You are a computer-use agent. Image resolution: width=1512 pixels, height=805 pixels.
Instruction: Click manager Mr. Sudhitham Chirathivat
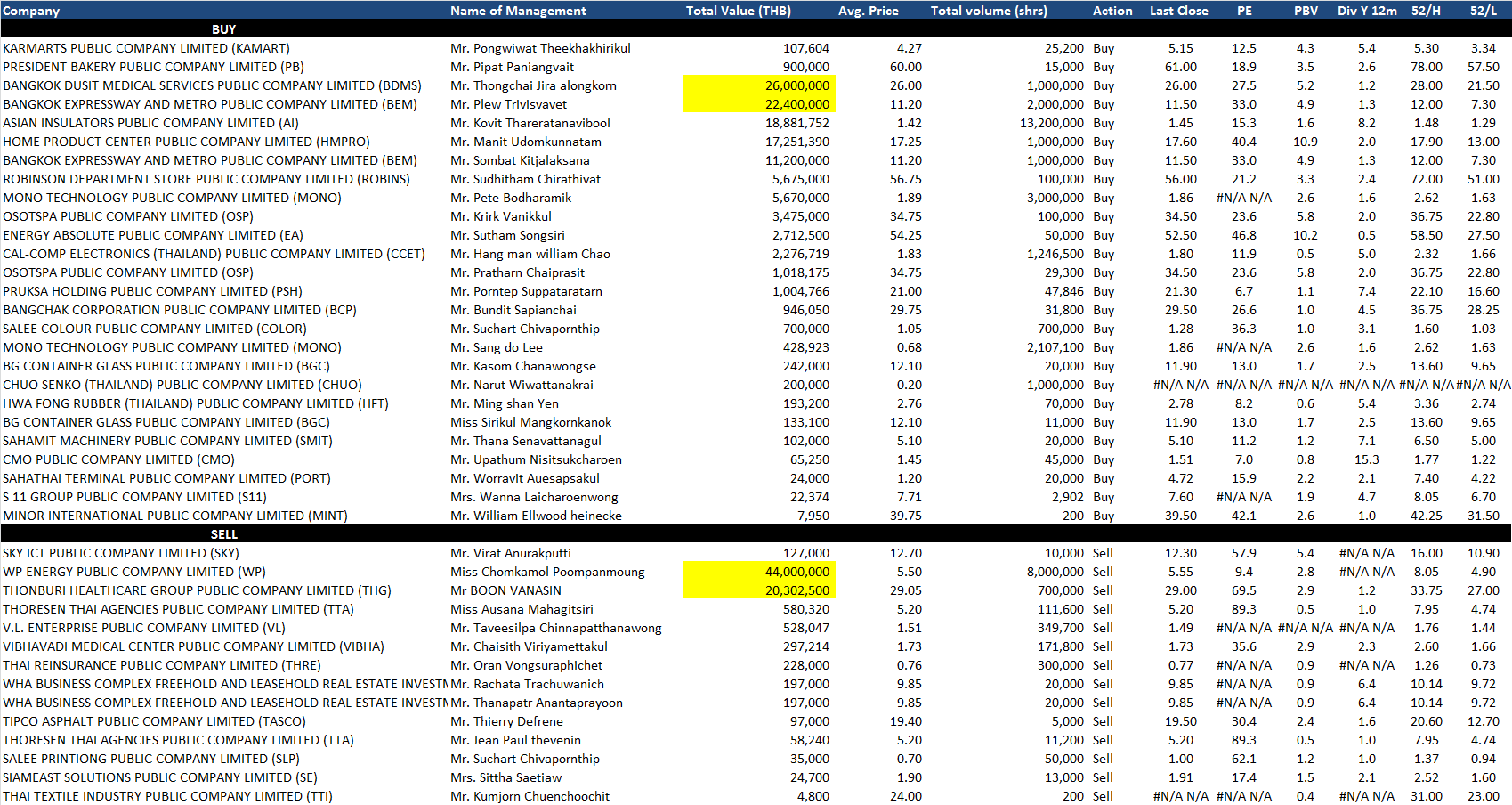[525, 179]
